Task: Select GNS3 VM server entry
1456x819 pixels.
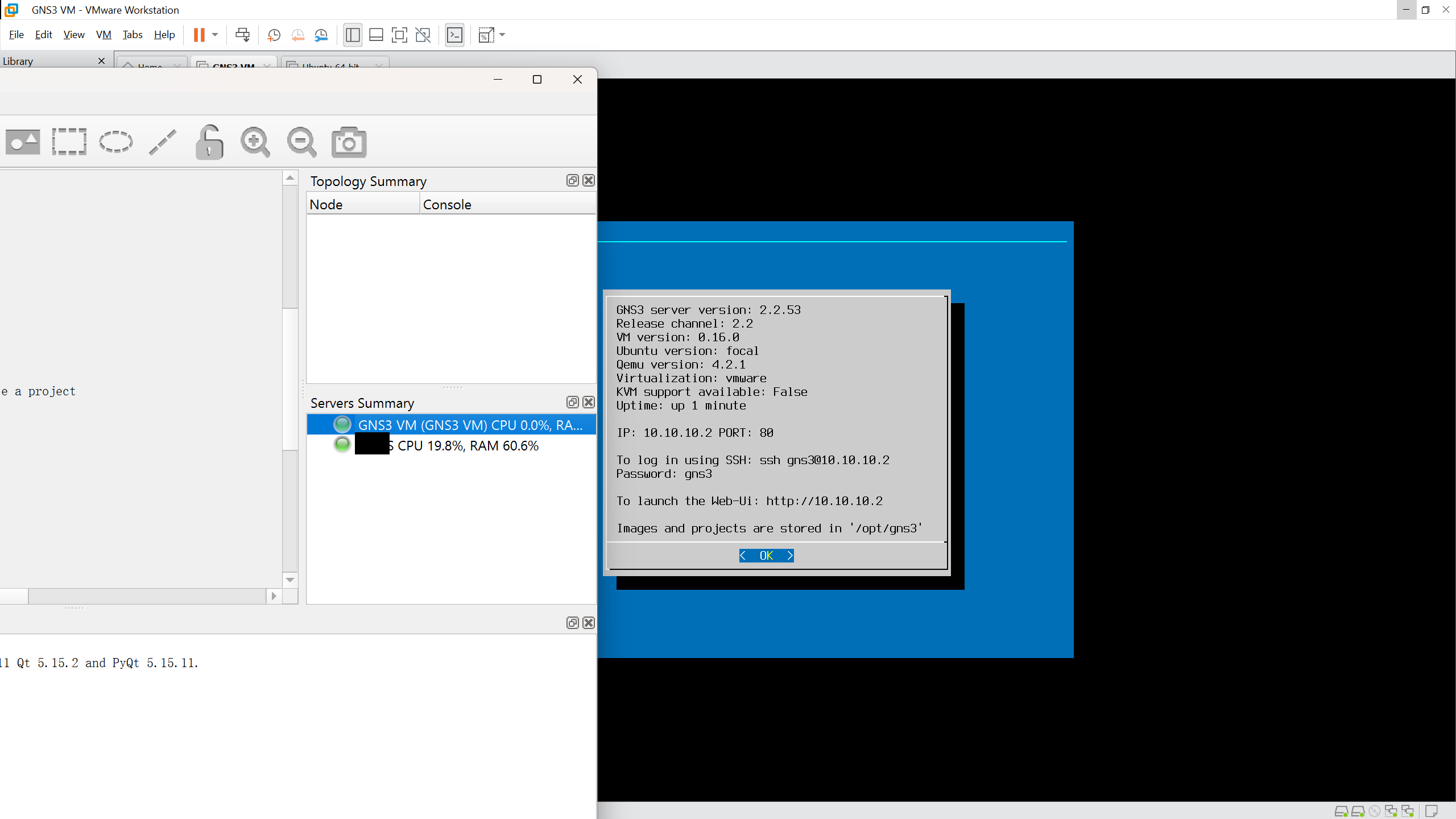Action: click(451, 425)
